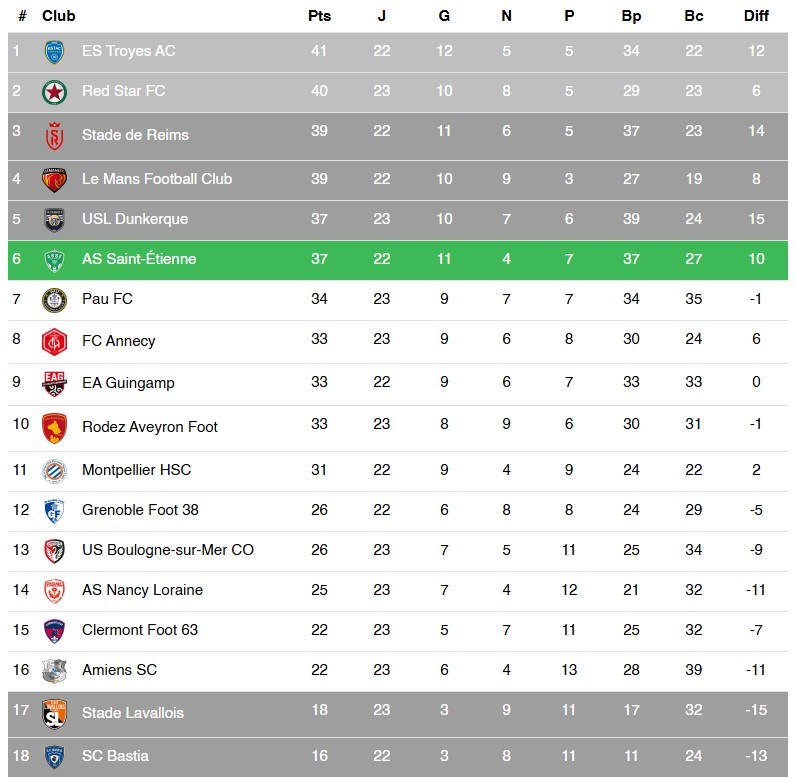This screenshot has width=795, height=783.
Task: Select the Grenoble Foot 38 name
Action: click(x=140, y=510)
